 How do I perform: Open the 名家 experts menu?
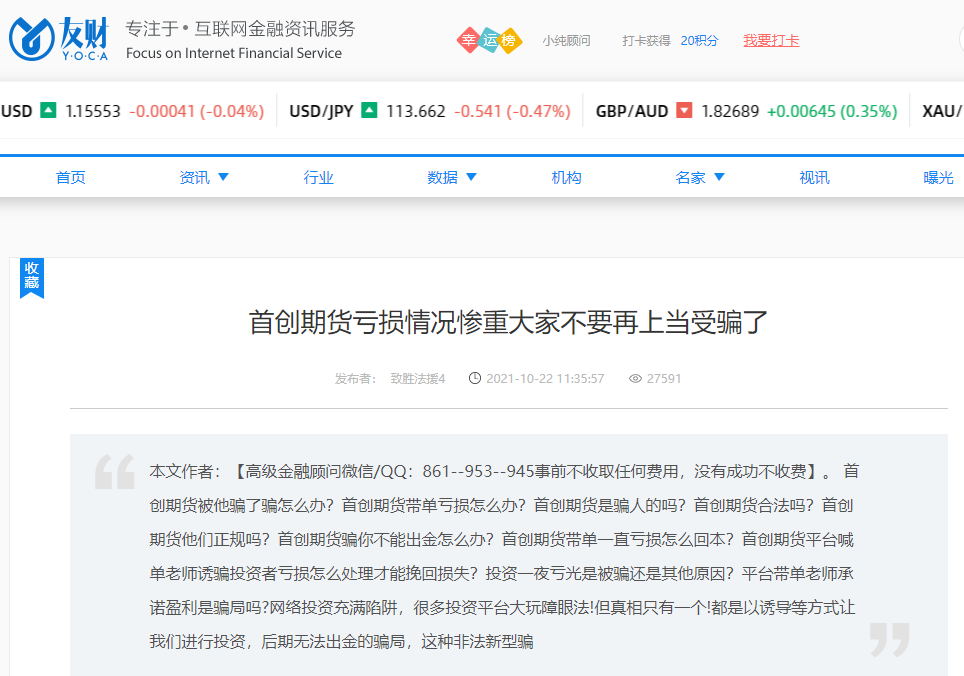pyautogui.click(x=690, y=178)
